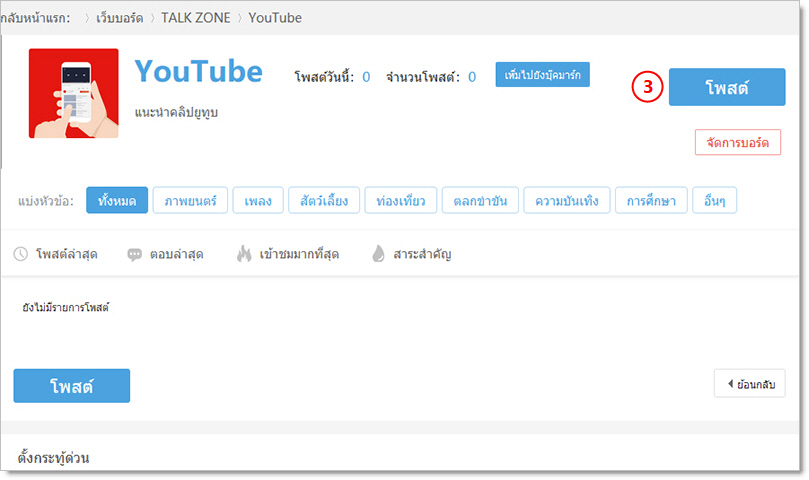Image resolution: width=809 pixels, height=480 pixels.
Task: Click the clock icon beside โพสต์ล่าสุด
Action: [21, 254]
